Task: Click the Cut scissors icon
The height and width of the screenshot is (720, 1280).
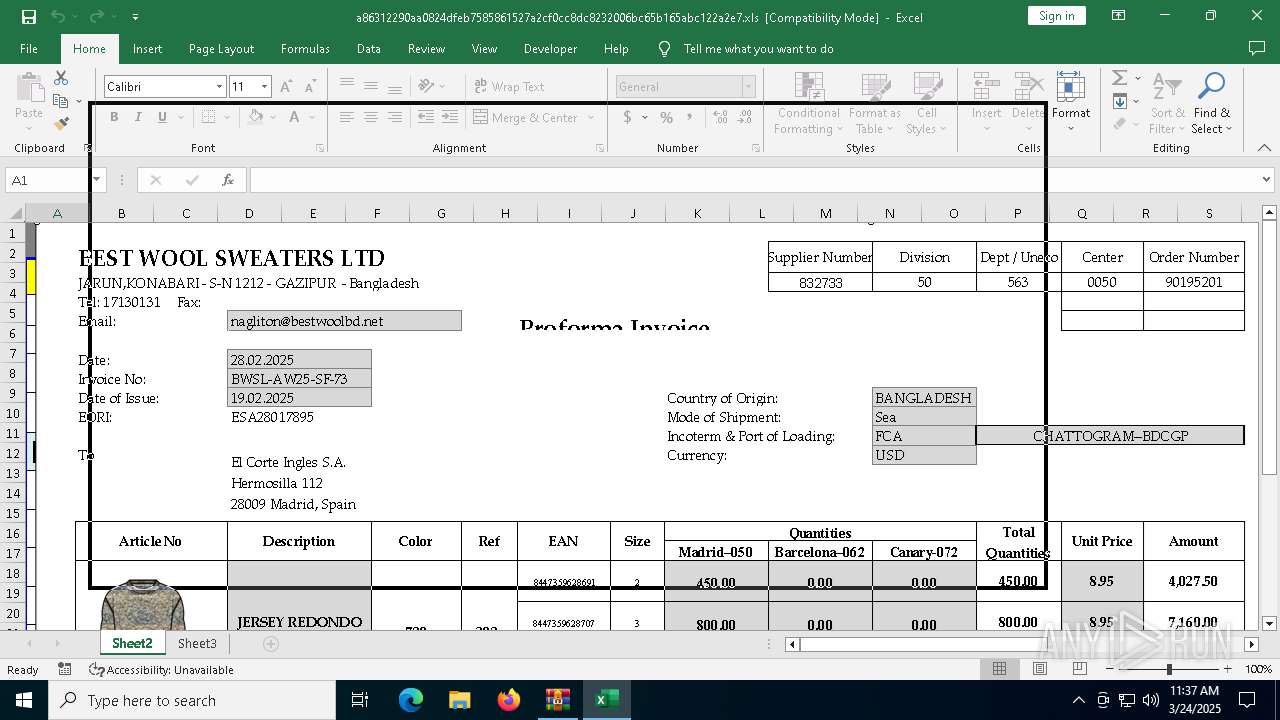Action: (x=61, y=78)
